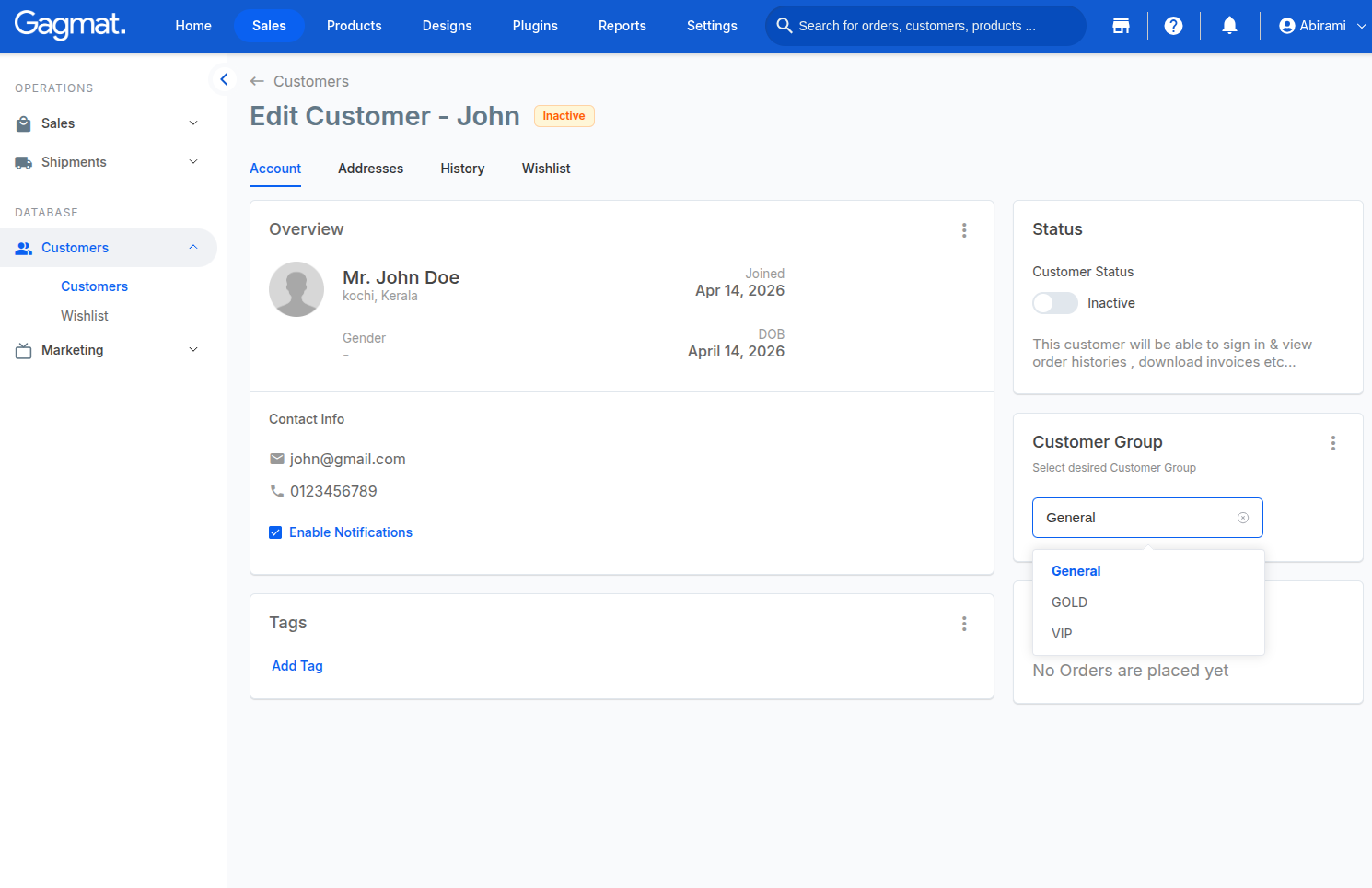Select the Account tab
The width and height of the screenshot is (1372, 888).
[x=275, y=169]
